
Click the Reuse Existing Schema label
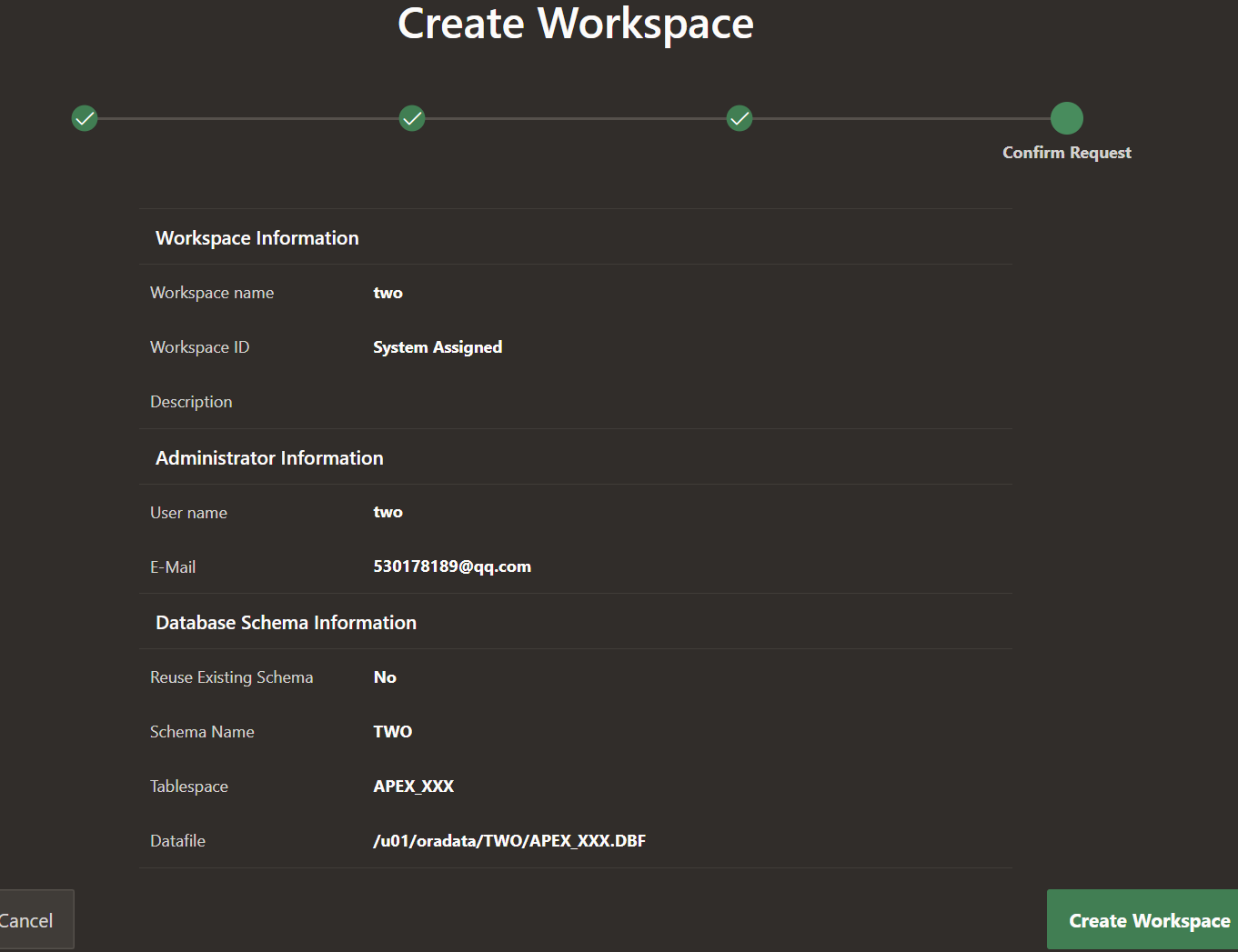tap(231, 677)
